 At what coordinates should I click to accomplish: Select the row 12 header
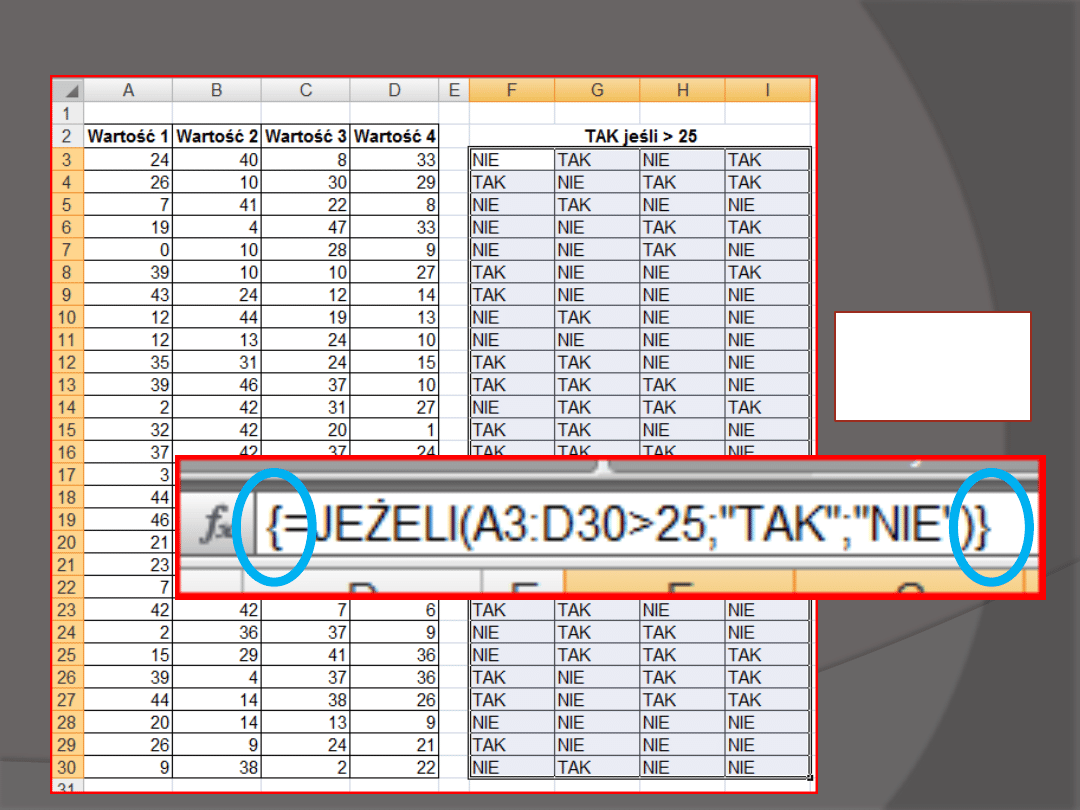point(68,362)
